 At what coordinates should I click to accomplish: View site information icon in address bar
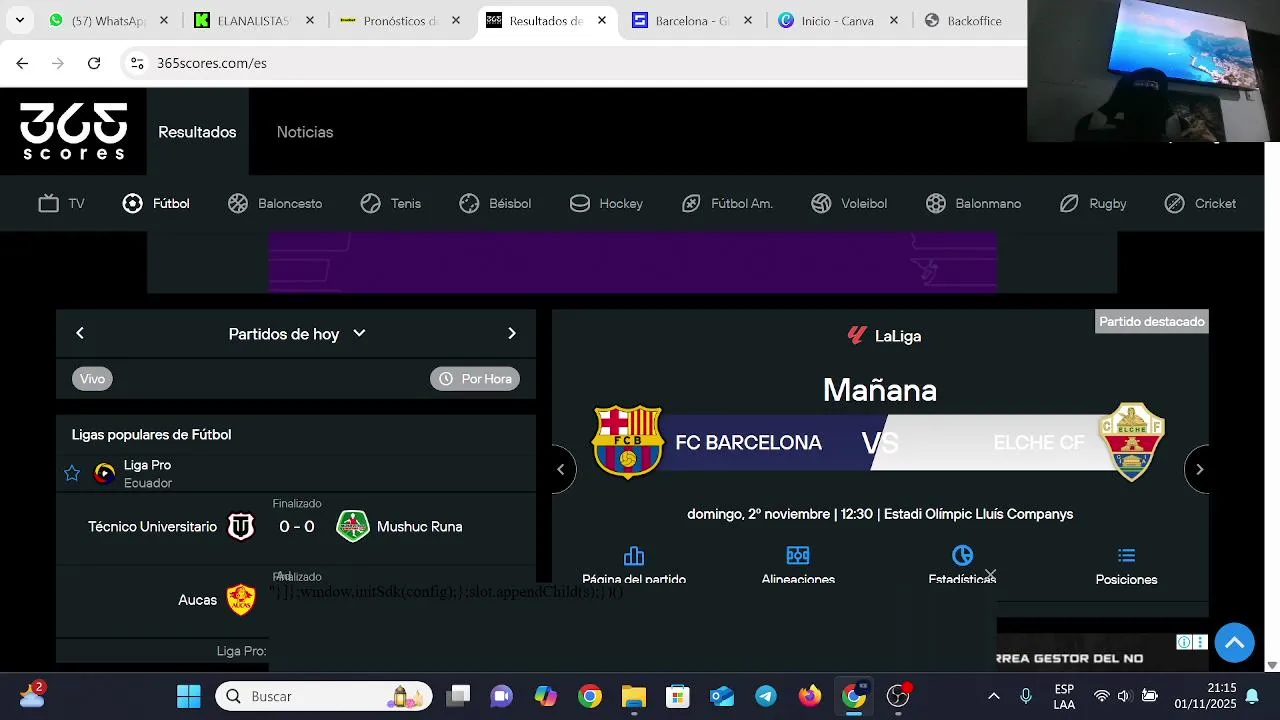tap(137, 63)
